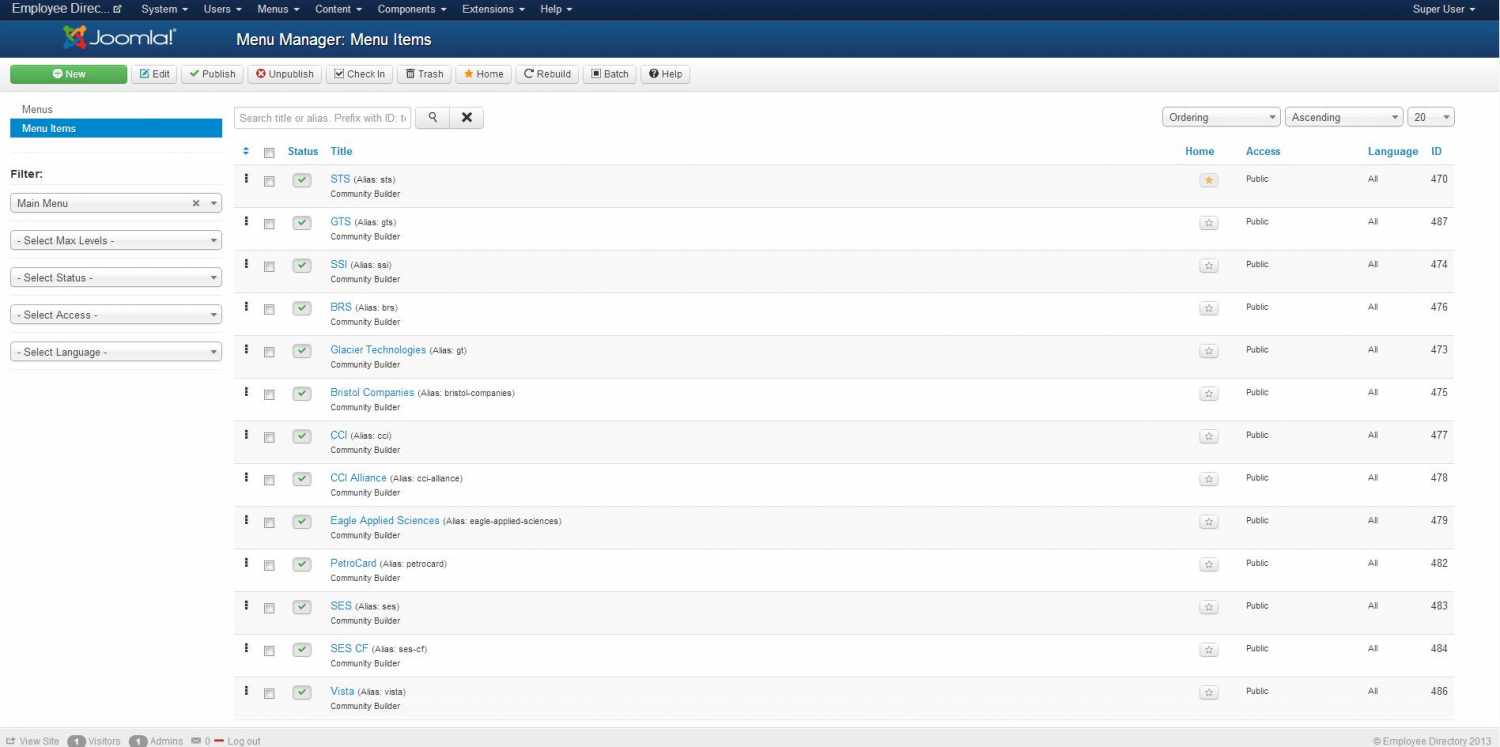
Task: Open the Ordering sort dropdown
Action: pos(1221,117)
